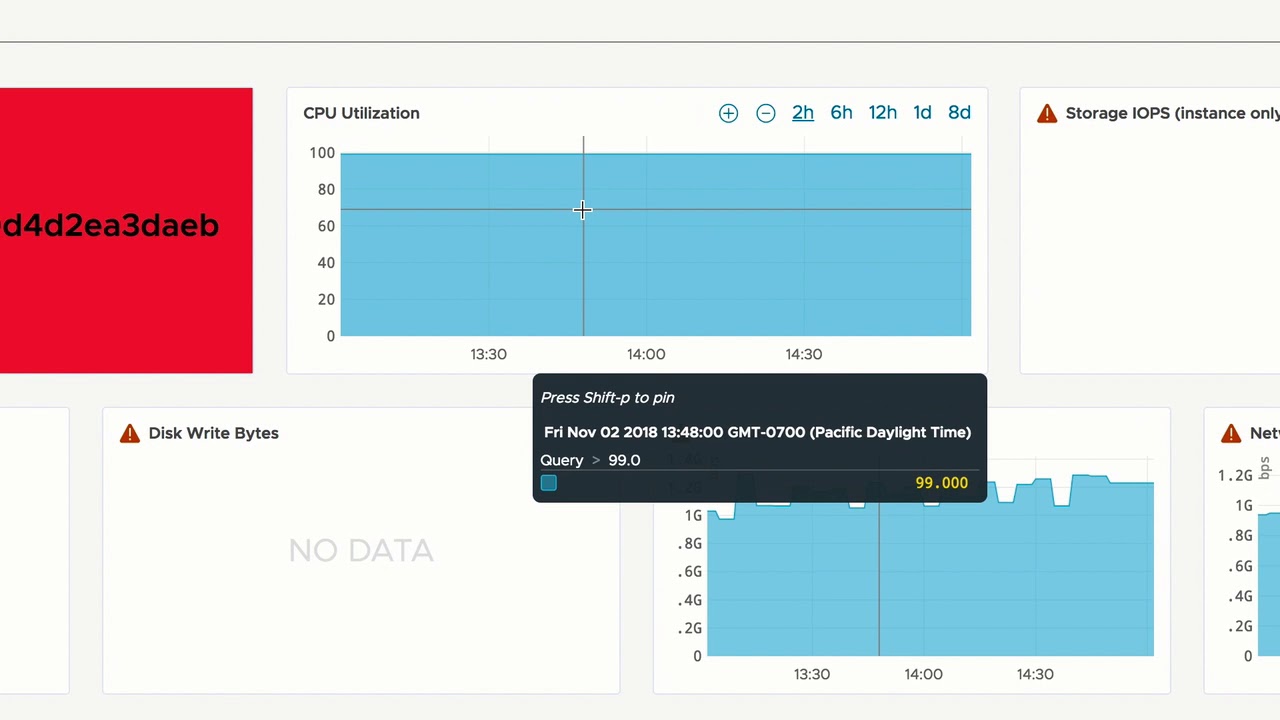Screen dimensions: 1280x720
Task: Open the Disk Write Bytes panel title
Action: (x=213, y=433)
